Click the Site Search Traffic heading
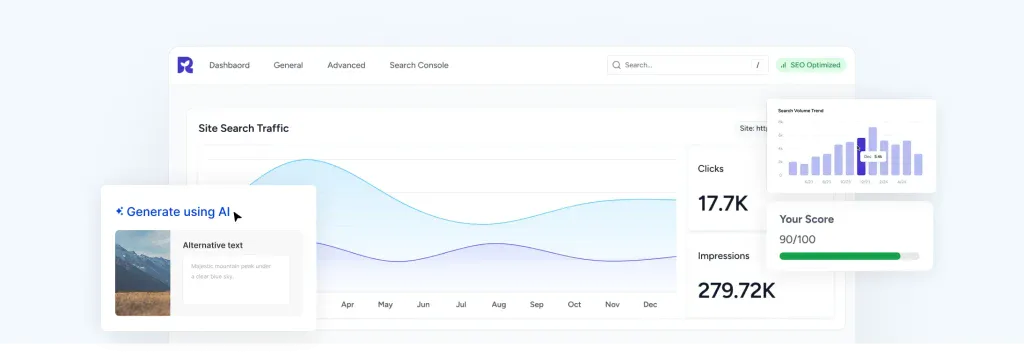The image size is (1024, 361). point(244,129)
